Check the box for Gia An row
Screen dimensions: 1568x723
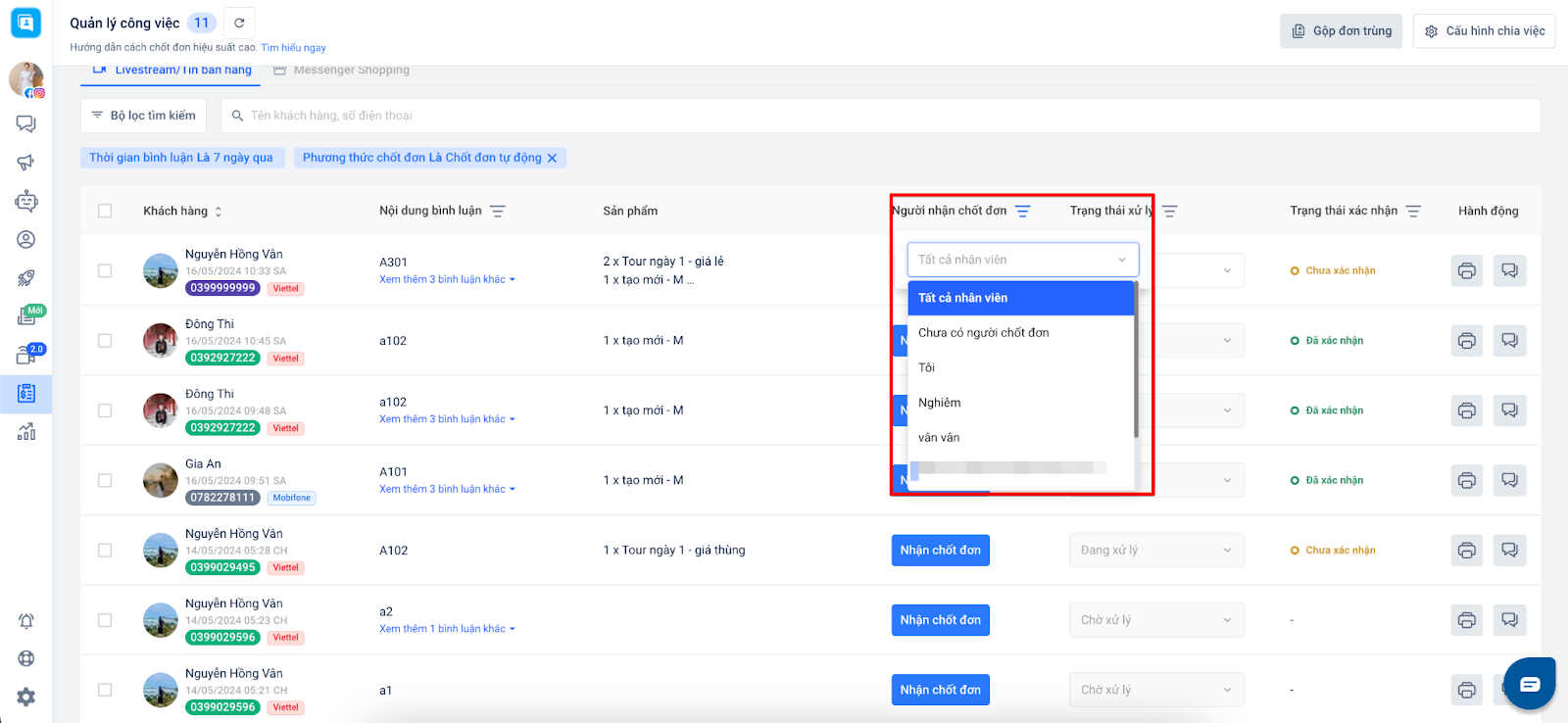[x=105, y=480]
